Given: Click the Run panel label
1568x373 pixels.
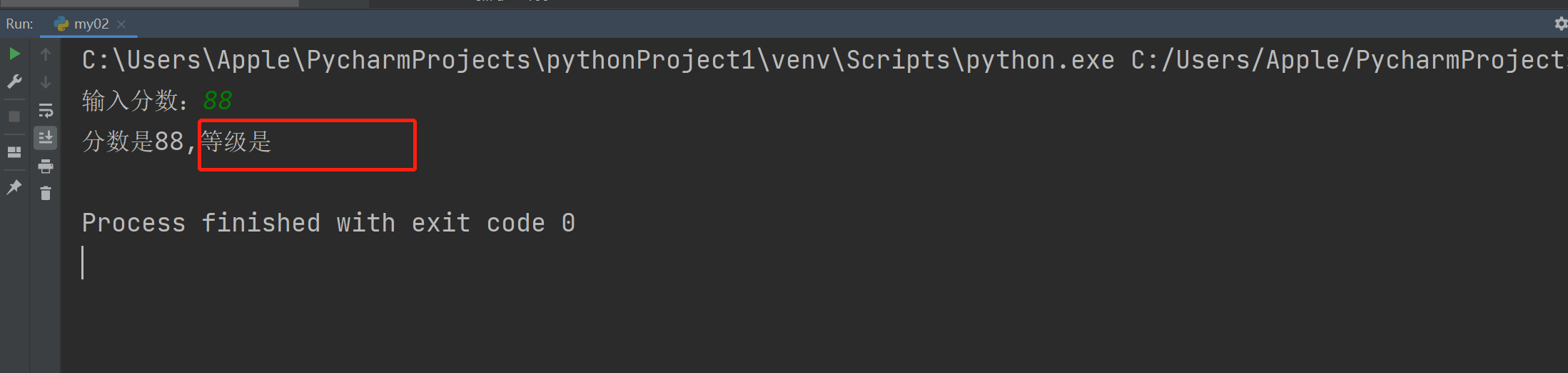Looking at the screenshot, I should click(19, 24).
